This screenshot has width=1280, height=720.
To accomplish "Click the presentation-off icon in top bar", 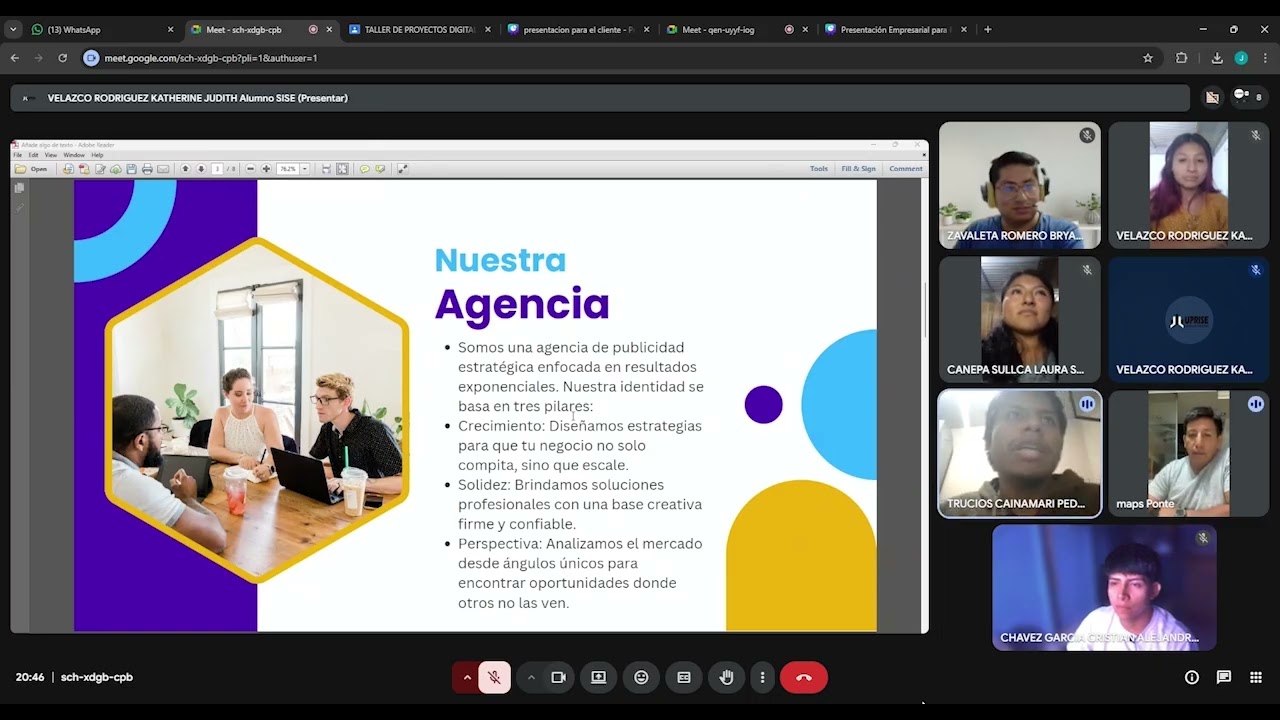I will tap(1212, 97).
